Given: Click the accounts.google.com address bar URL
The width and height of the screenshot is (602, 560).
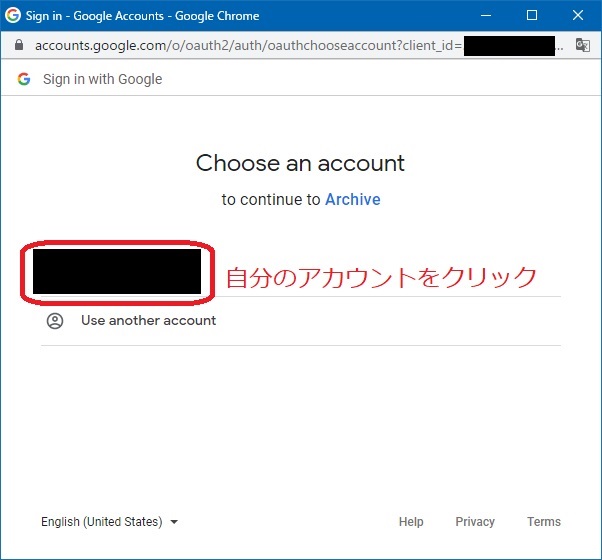Looking at the screenshot, I should tap(299, 46).
